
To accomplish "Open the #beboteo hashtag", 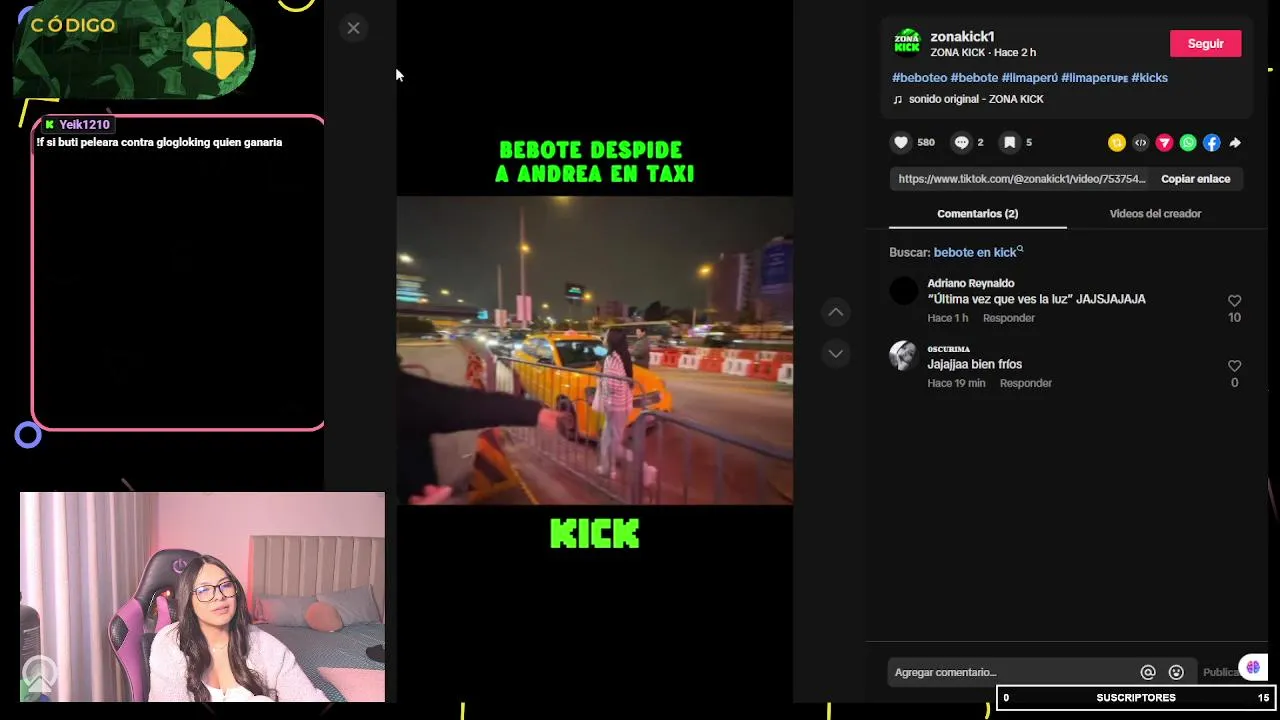I will click(x=919, y=78).
